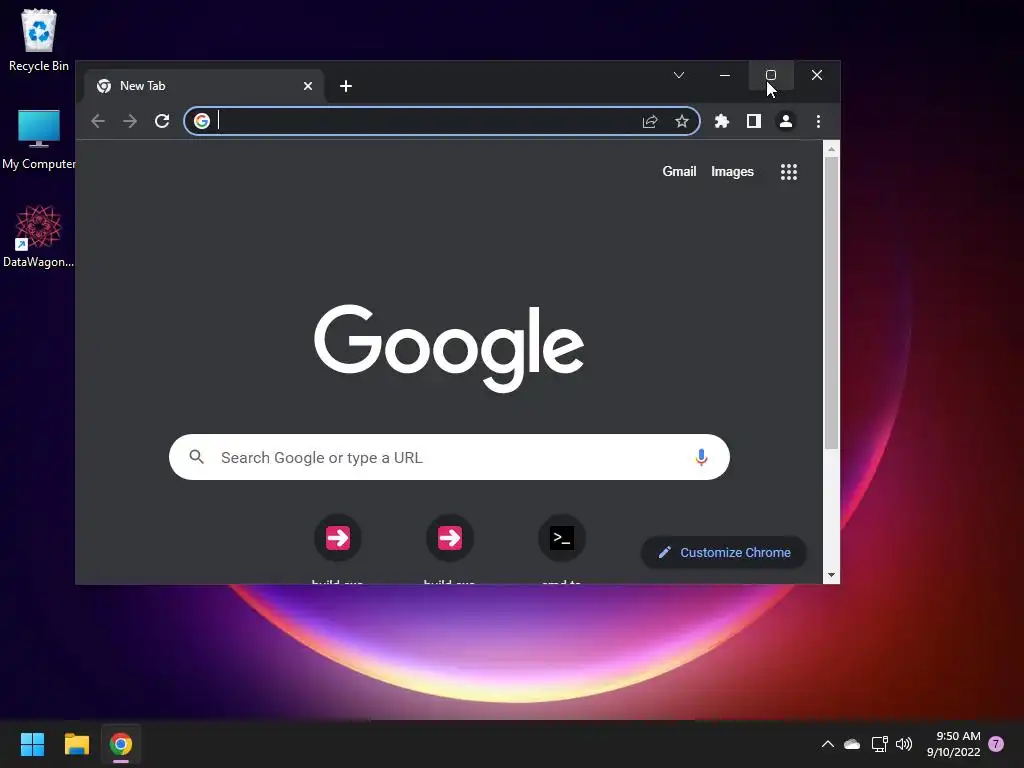This screenshot has height=768, width=1024.
Task: Open the Images link
Action: (732, 172)
